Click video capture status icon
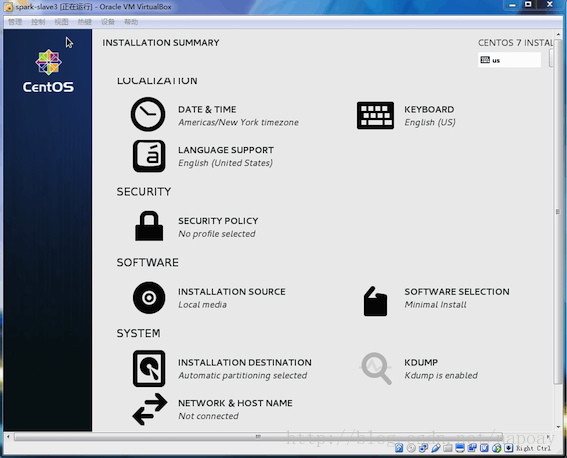This screenshot has height=458, width=567. pyautogui.click(x=472, y=448)
